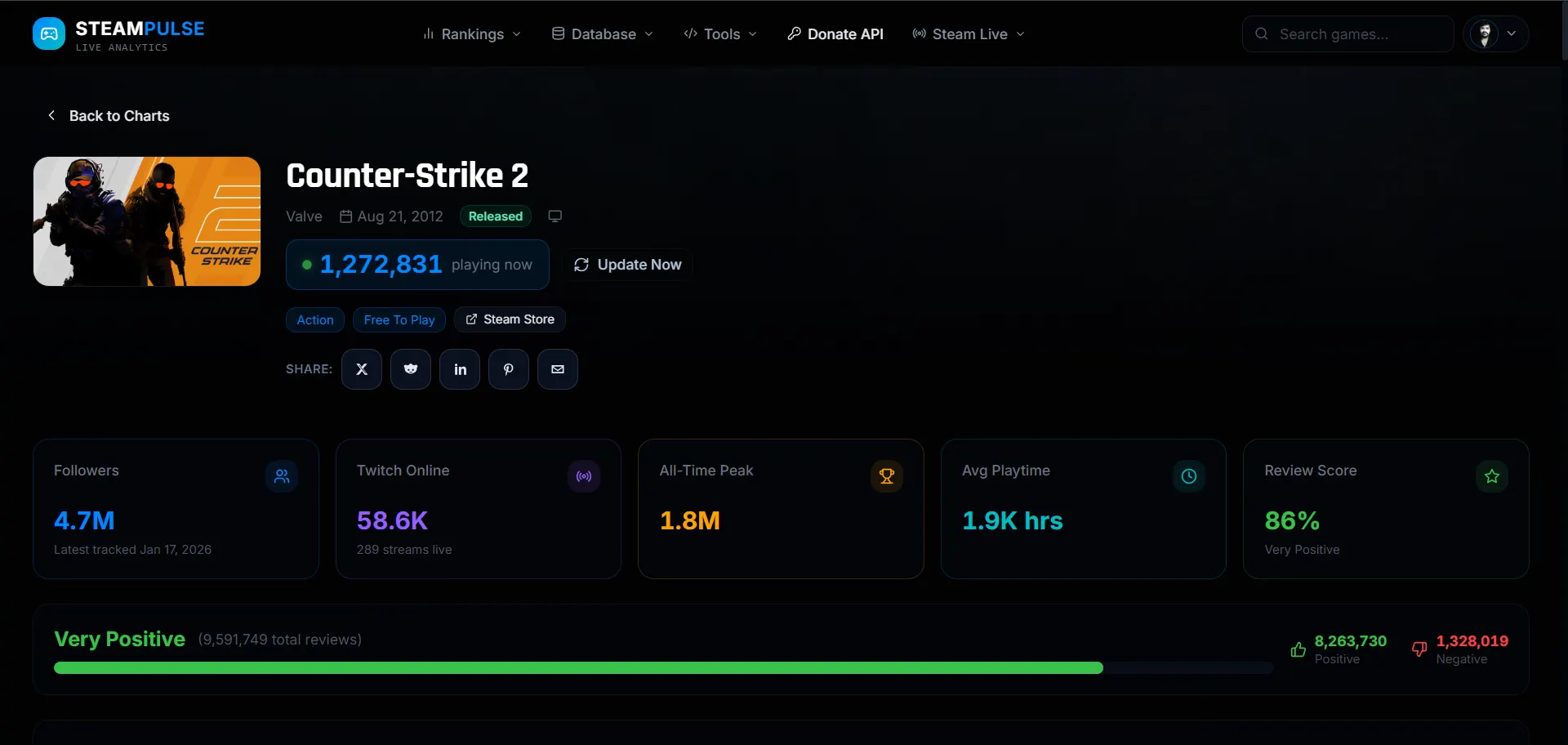
Task: Open the Steam Store link
Action: click(x=510, y=319)
